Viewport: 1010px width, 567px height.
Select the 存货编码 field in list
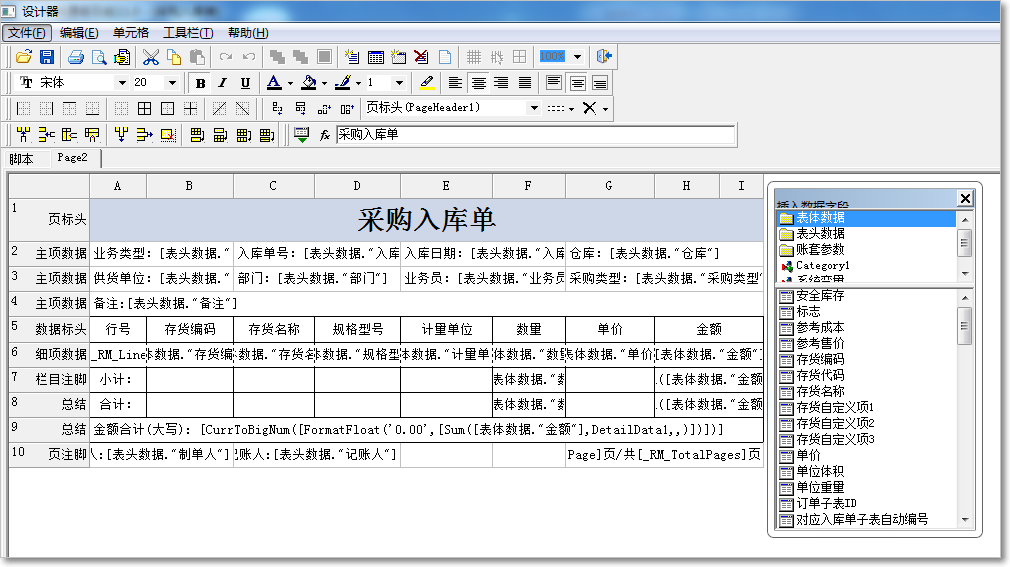(819, 359)
